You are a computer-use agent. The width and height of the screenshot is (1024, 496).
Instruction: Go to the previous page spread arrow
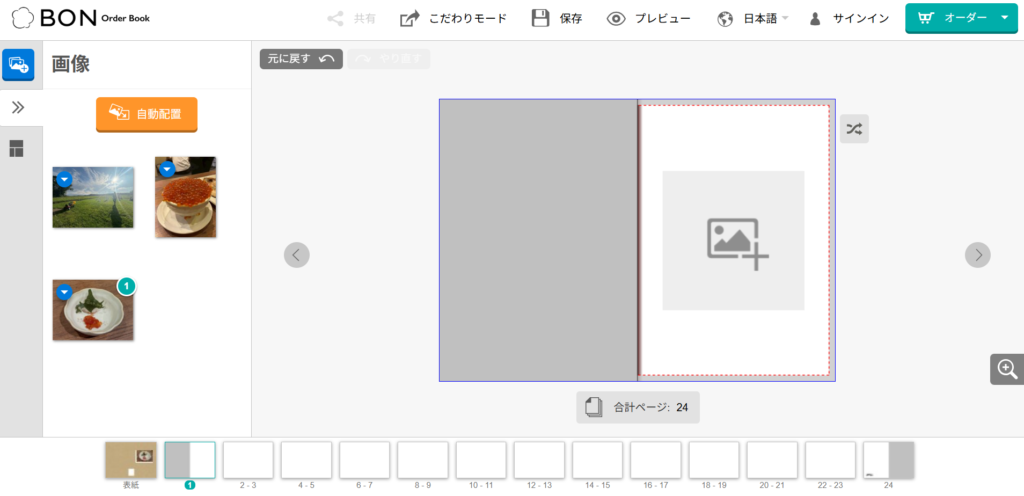(x=297, y=255)
